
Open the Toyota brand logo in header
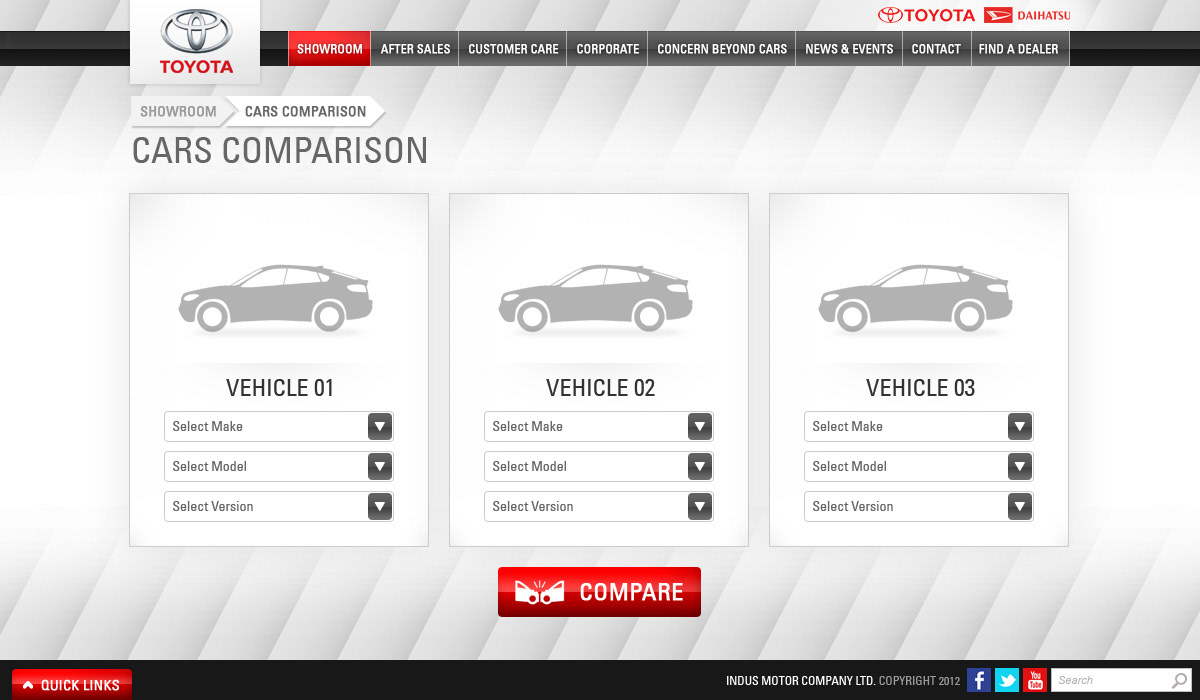click(x=926, y=15)
